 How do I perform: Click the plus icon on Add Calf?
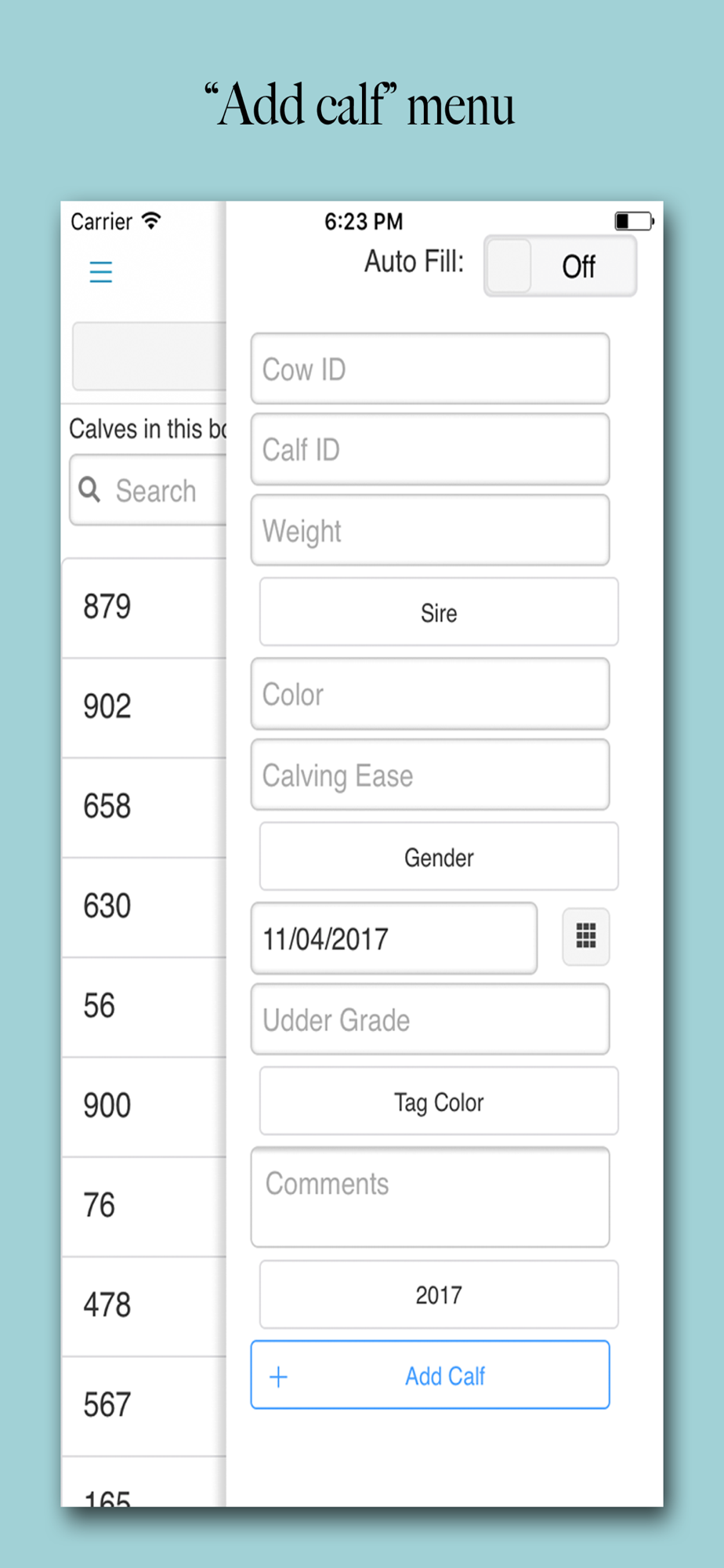[x=278, y=1377]
